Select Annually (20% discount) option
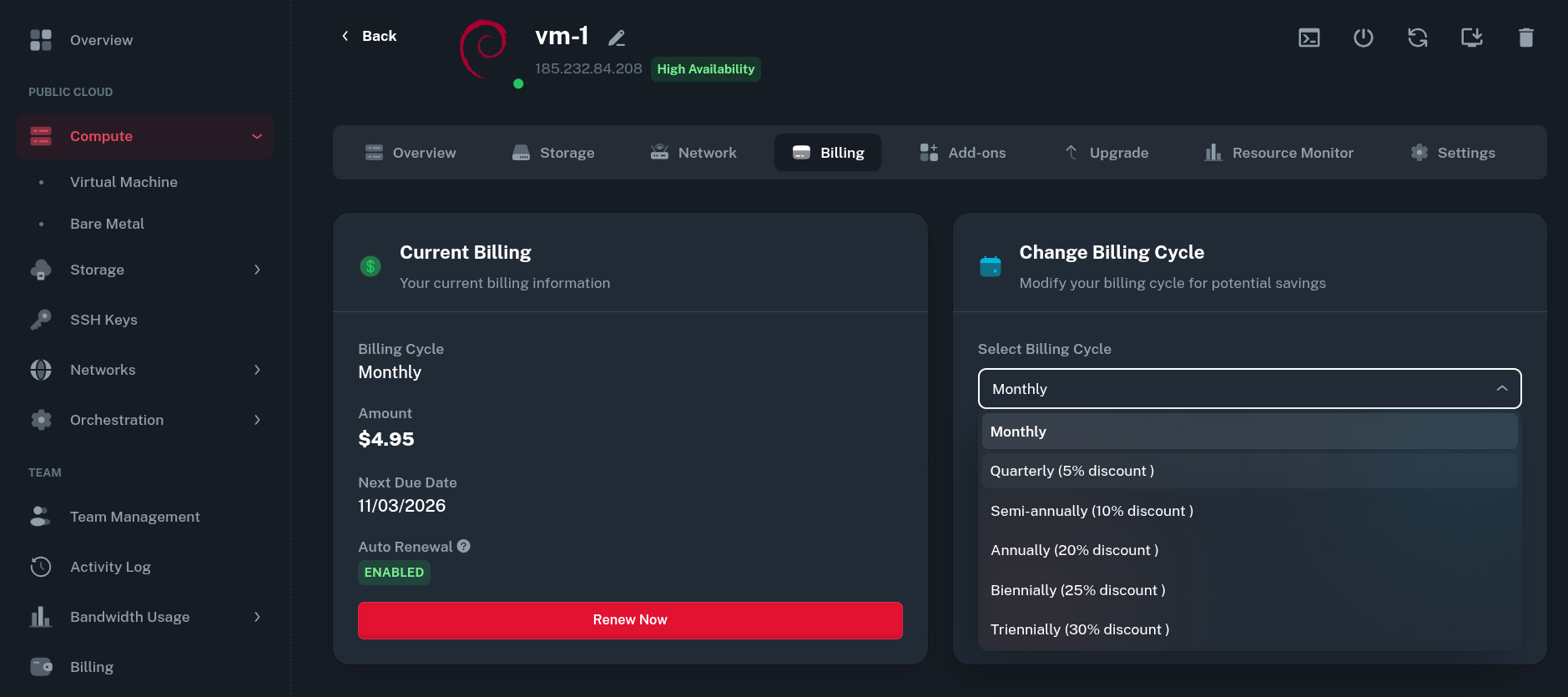Screen dimensions: 1568x697 pyautogui.click(x=1074, y=550)
